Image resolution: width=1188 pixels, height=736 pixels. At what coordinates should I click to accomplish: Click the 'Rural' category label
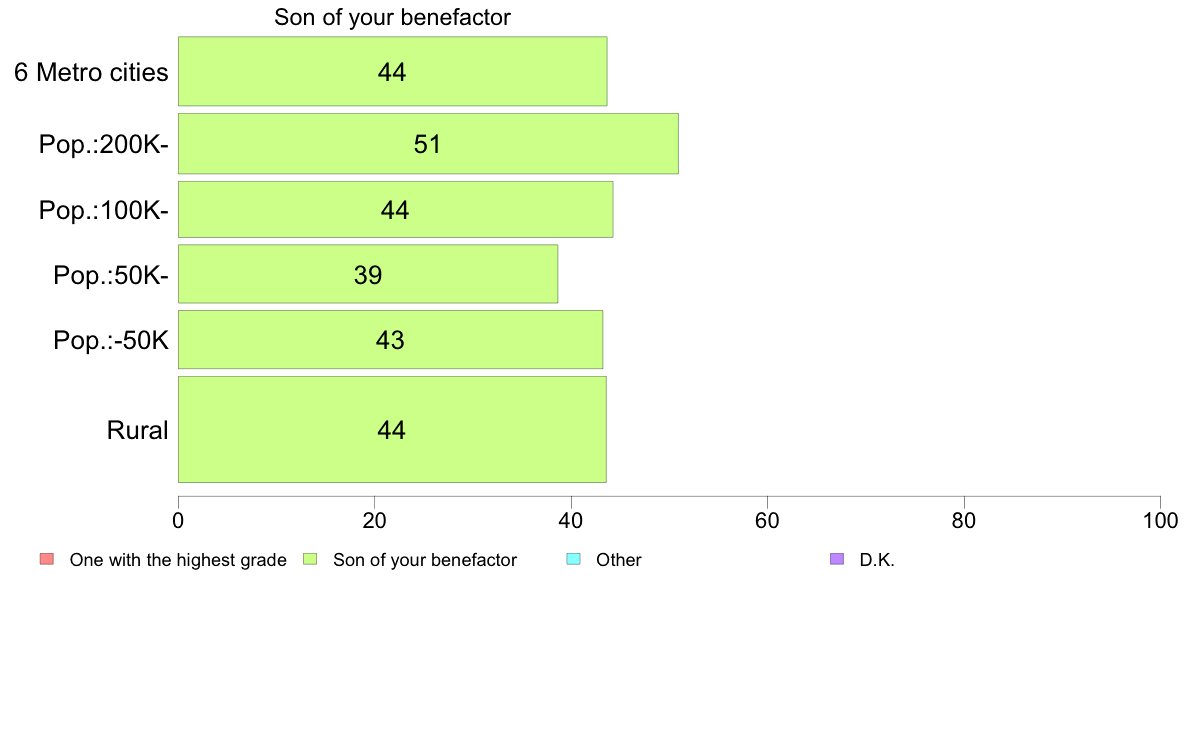click(x=138, y=430)
